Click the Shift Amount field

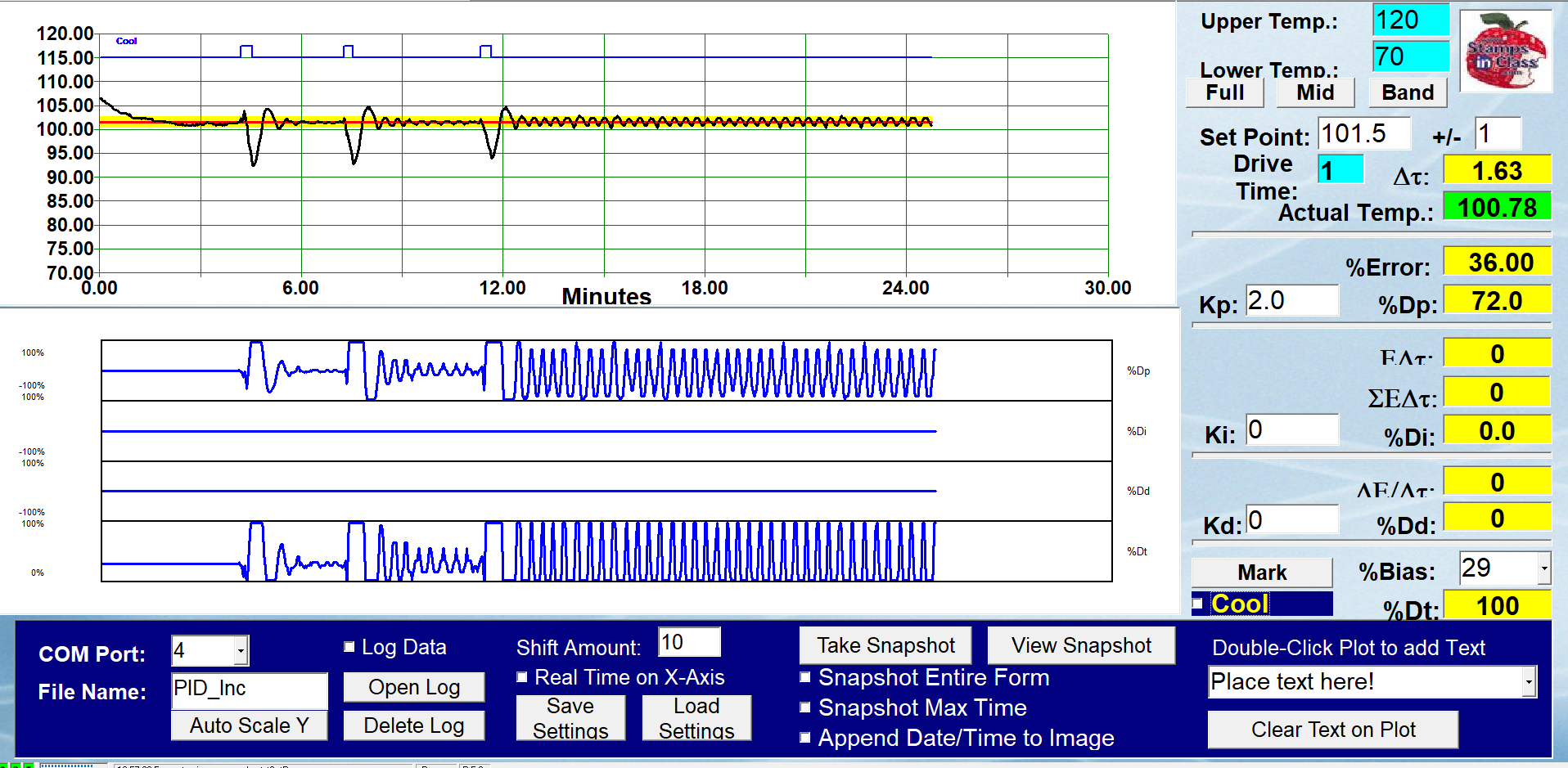coord(689,642)
